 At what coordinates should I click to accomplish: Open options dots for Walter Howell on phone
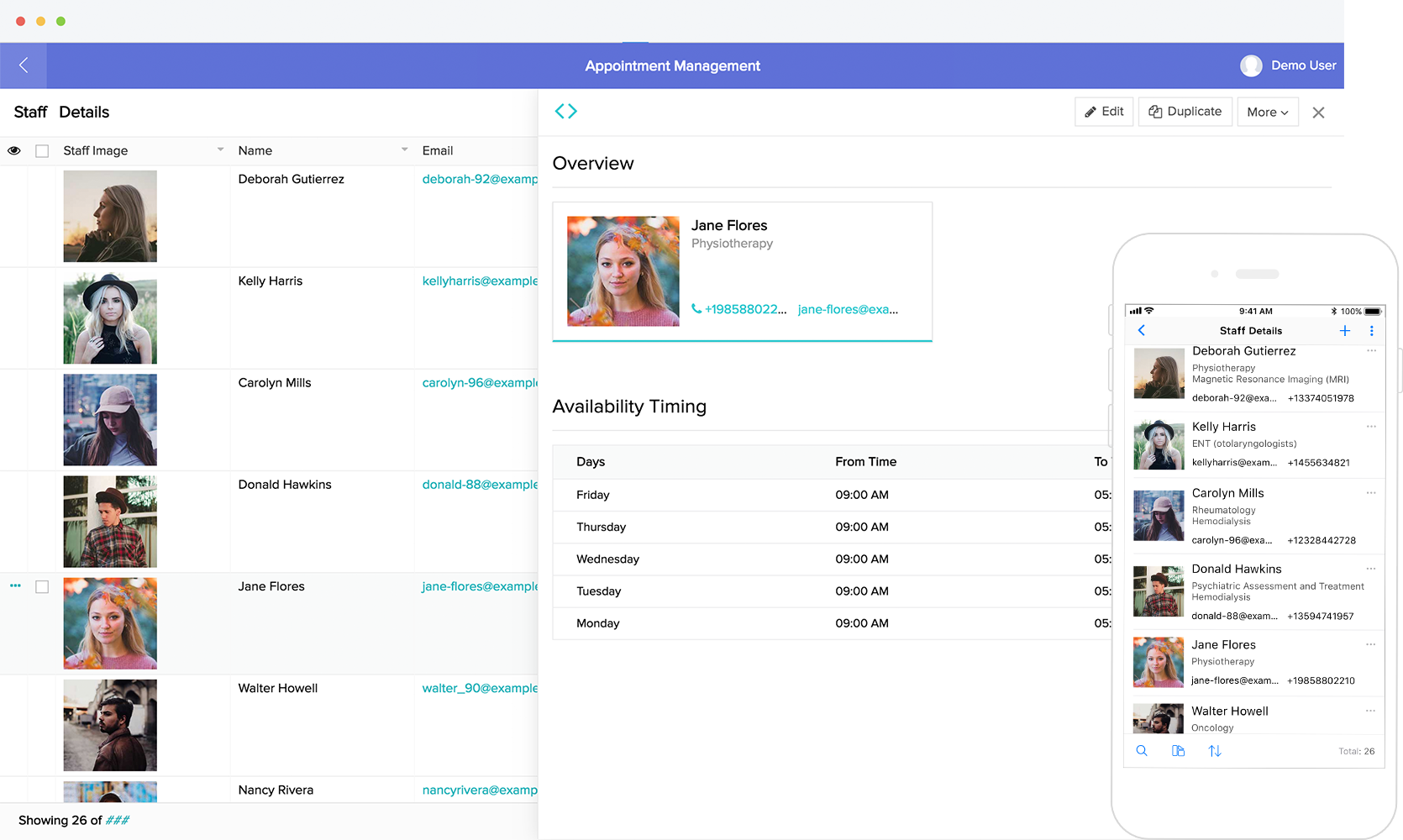1371,711
